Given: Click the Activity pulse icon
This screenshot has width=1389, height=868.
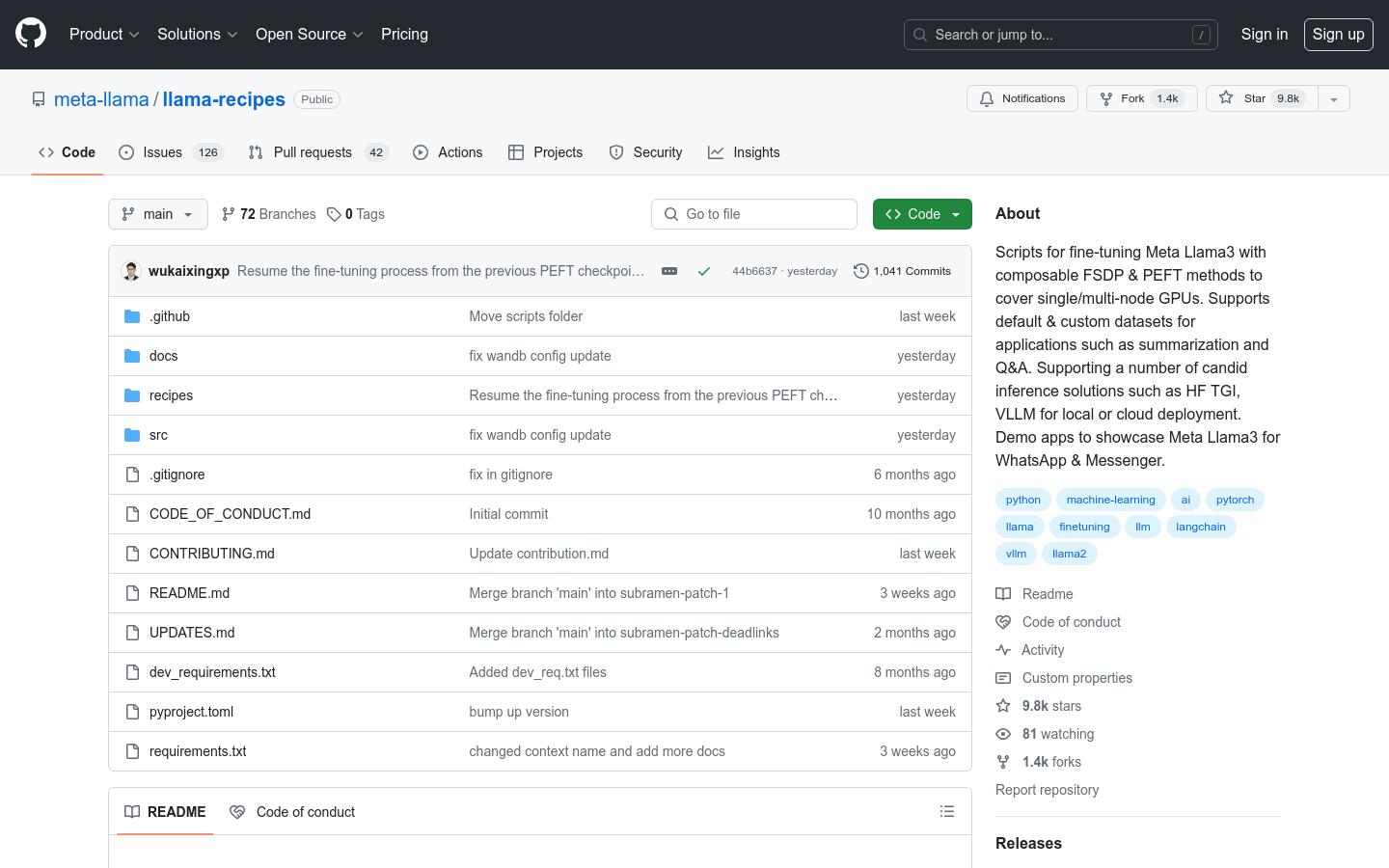Looking at the screenshot, I should 1003,650.
